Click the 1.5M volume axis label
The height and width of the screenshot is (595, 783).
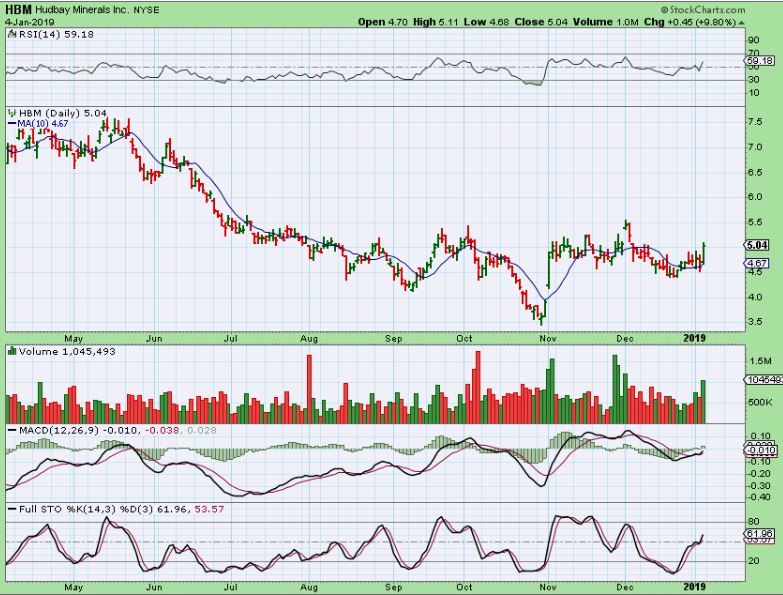[761, 361]
